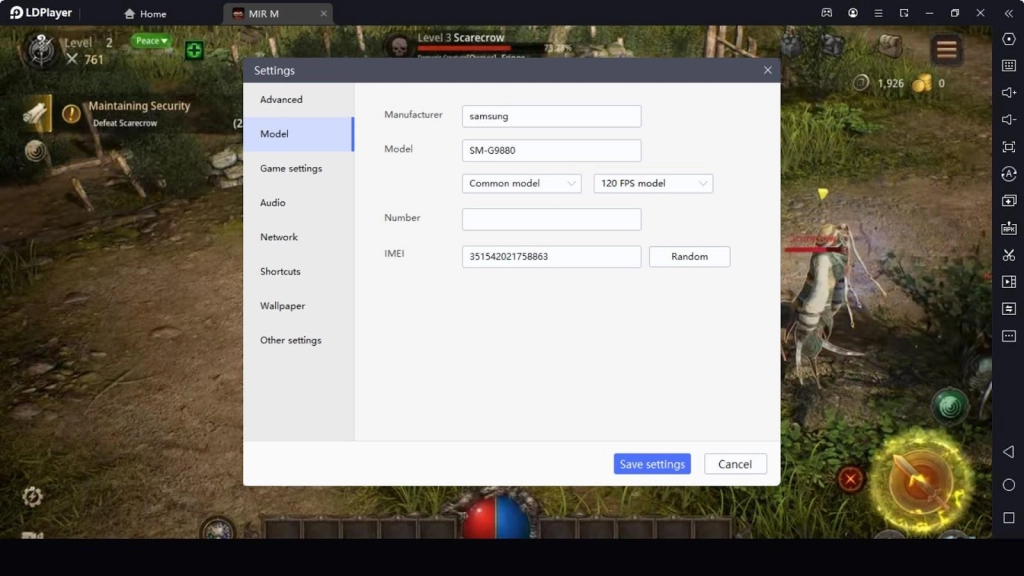
Task: Expand the 120 FPS model dropdown
Action: tap(653, 183)
